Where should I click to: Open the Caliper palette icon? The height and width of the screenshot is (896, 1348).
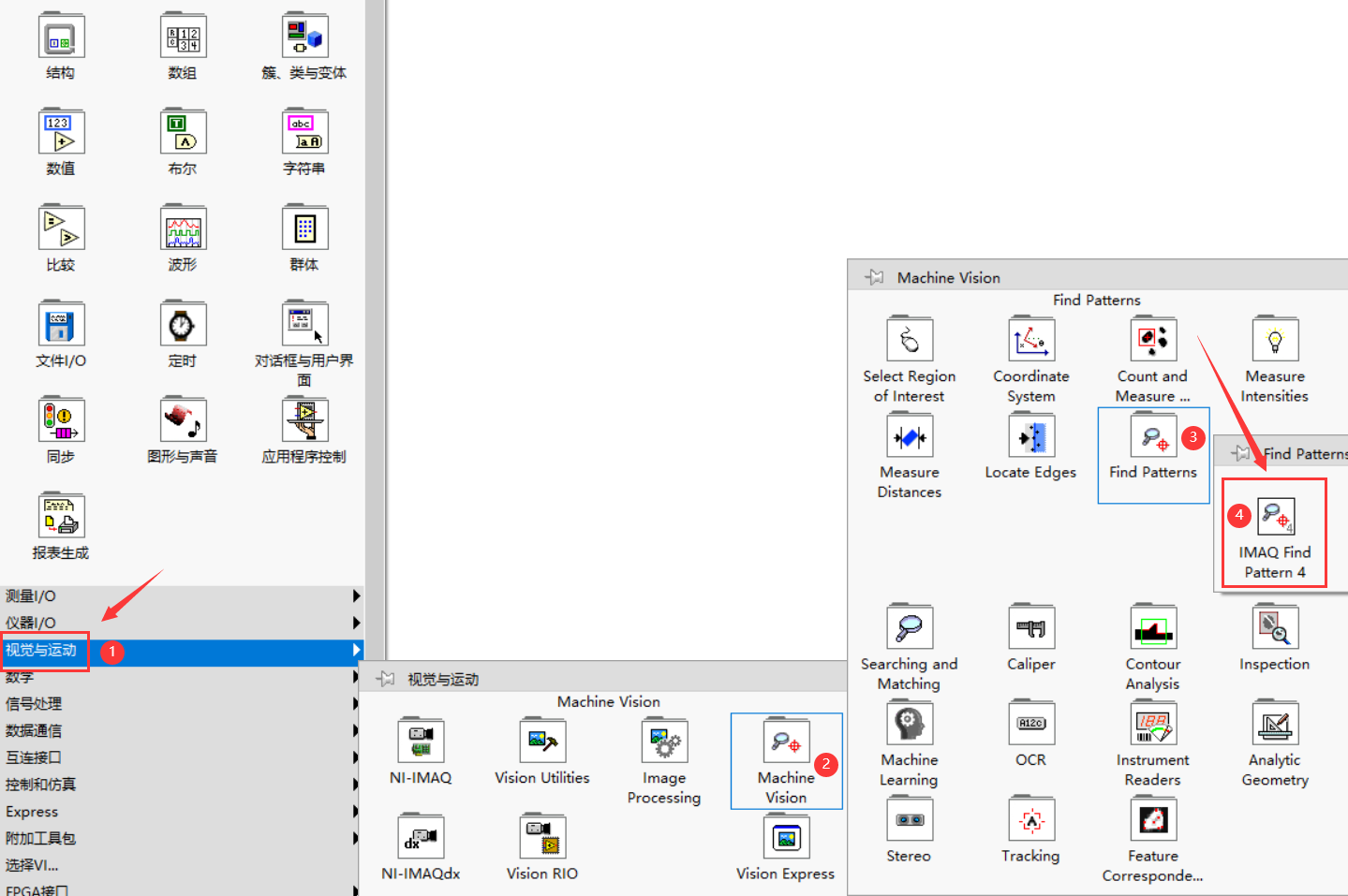coord(1031,627)
